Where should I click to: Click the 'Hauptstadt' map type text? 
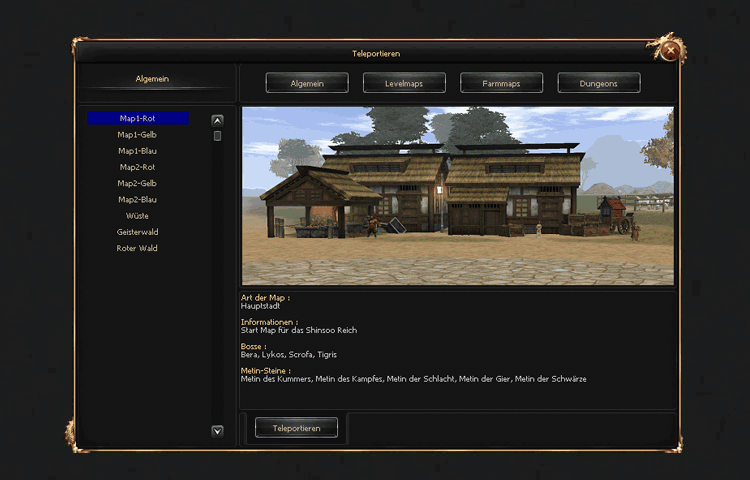coord(261,306)
